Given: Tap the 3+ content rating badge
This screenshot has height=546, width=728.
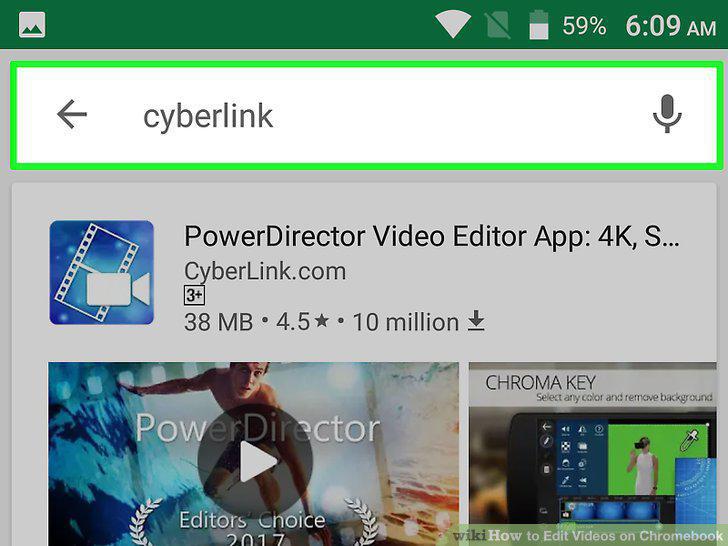Looking at the screenshot, I should [195, 295].
